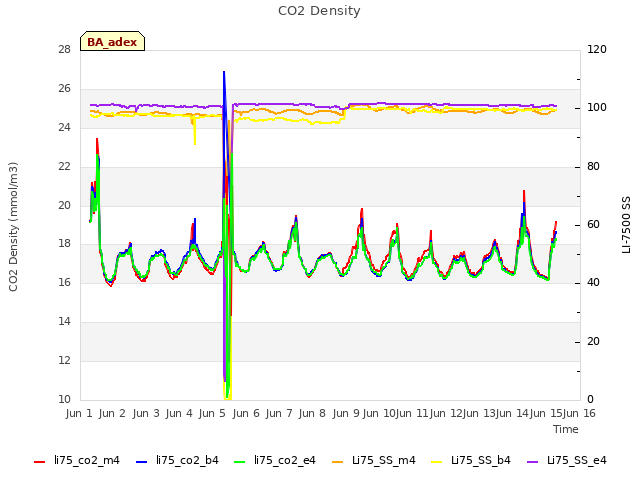Click the 16 left y-axis tick label

coord(64,282)
